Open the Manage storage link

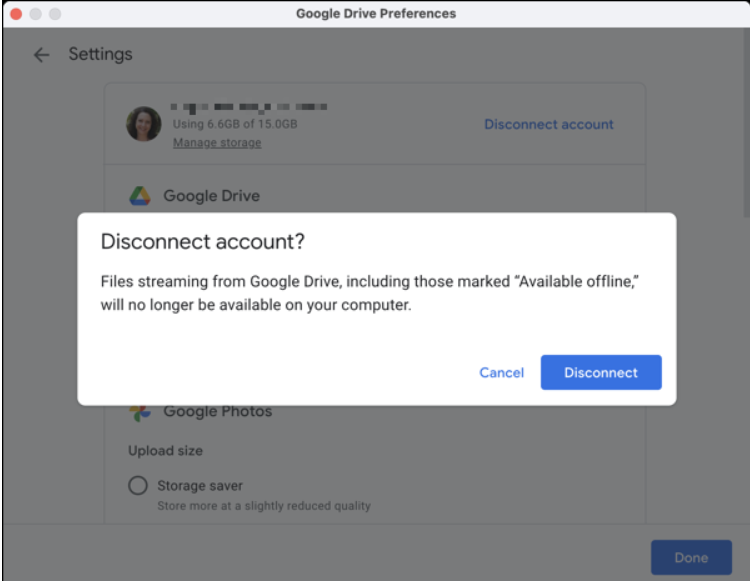point(217,143)
